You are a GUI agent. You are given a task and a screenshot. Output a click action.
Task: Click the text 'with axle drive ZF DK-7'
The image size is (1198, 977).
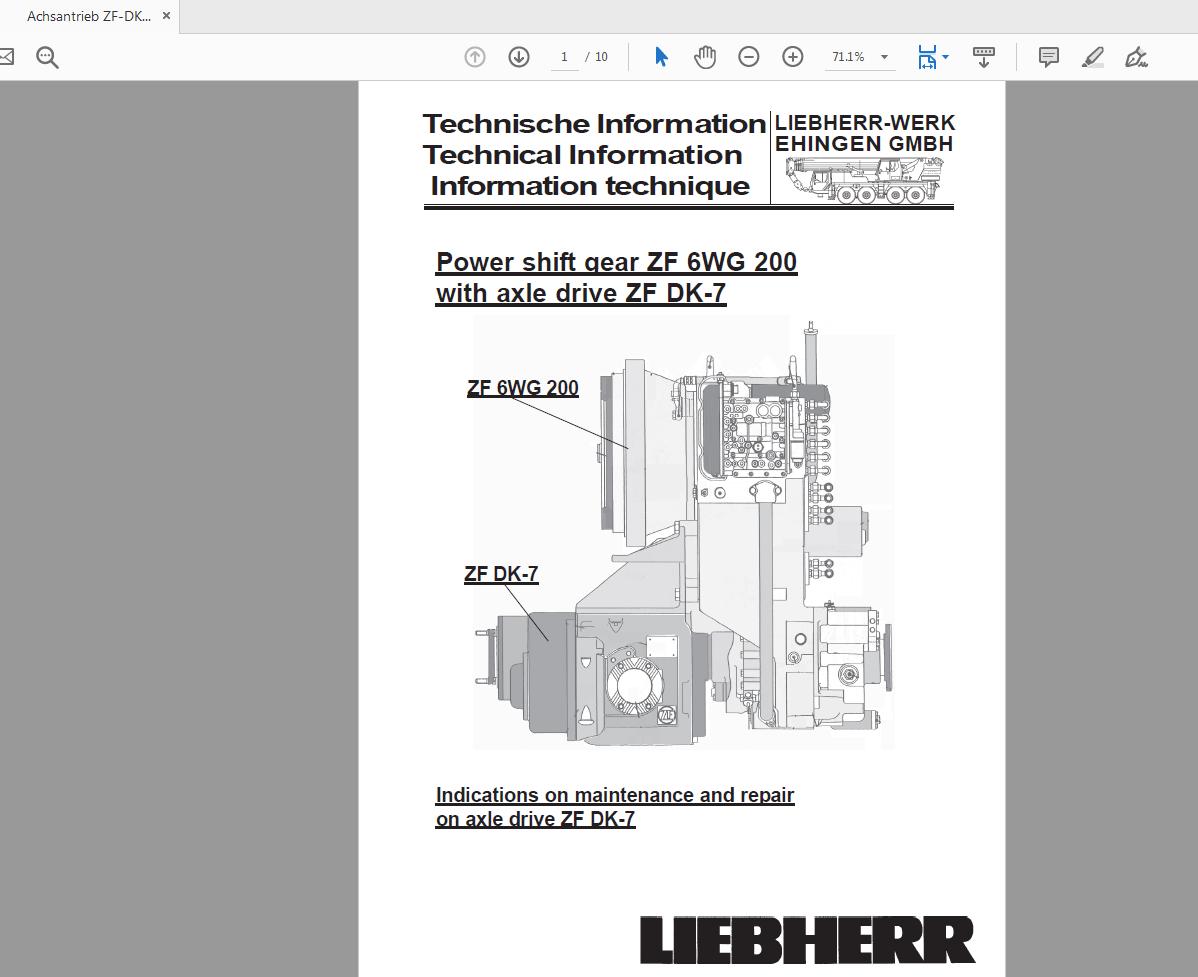[581, 293]
